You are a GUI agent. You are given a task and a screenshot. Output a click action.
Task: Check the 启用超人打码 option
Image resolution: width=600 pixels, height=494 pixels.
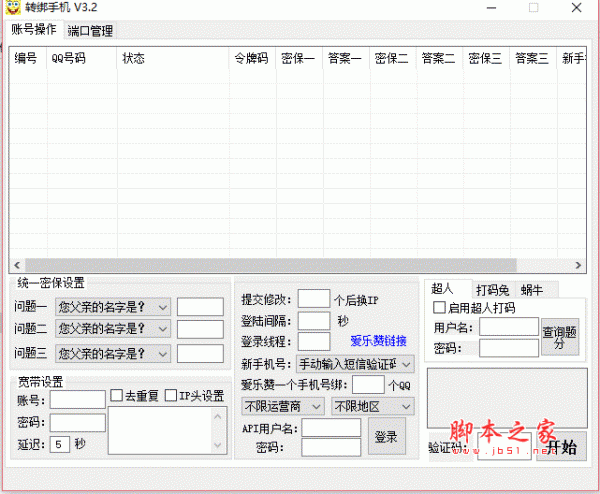point(439,307)
